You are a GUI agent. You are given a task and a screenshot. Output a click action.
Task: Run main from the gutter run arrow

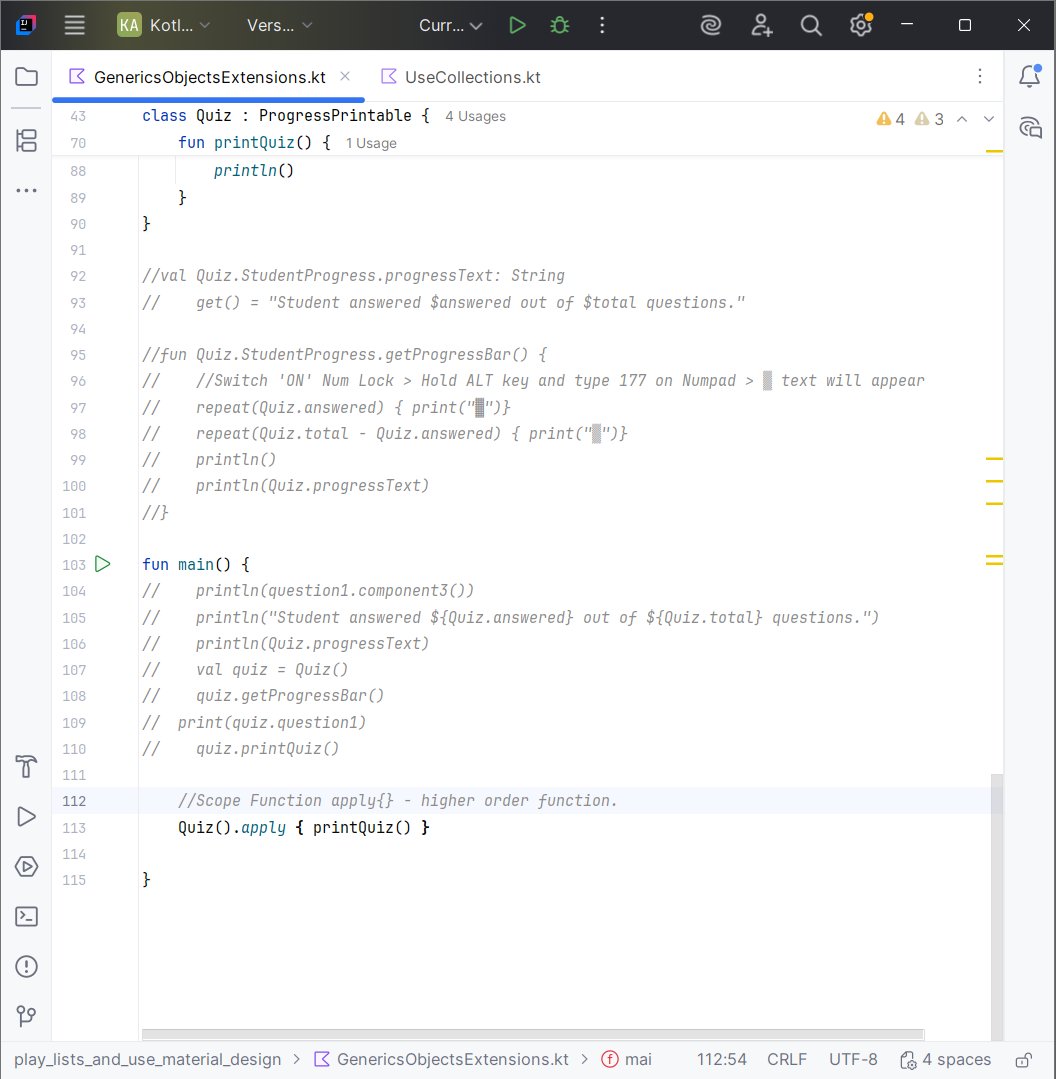coord(102,564)
